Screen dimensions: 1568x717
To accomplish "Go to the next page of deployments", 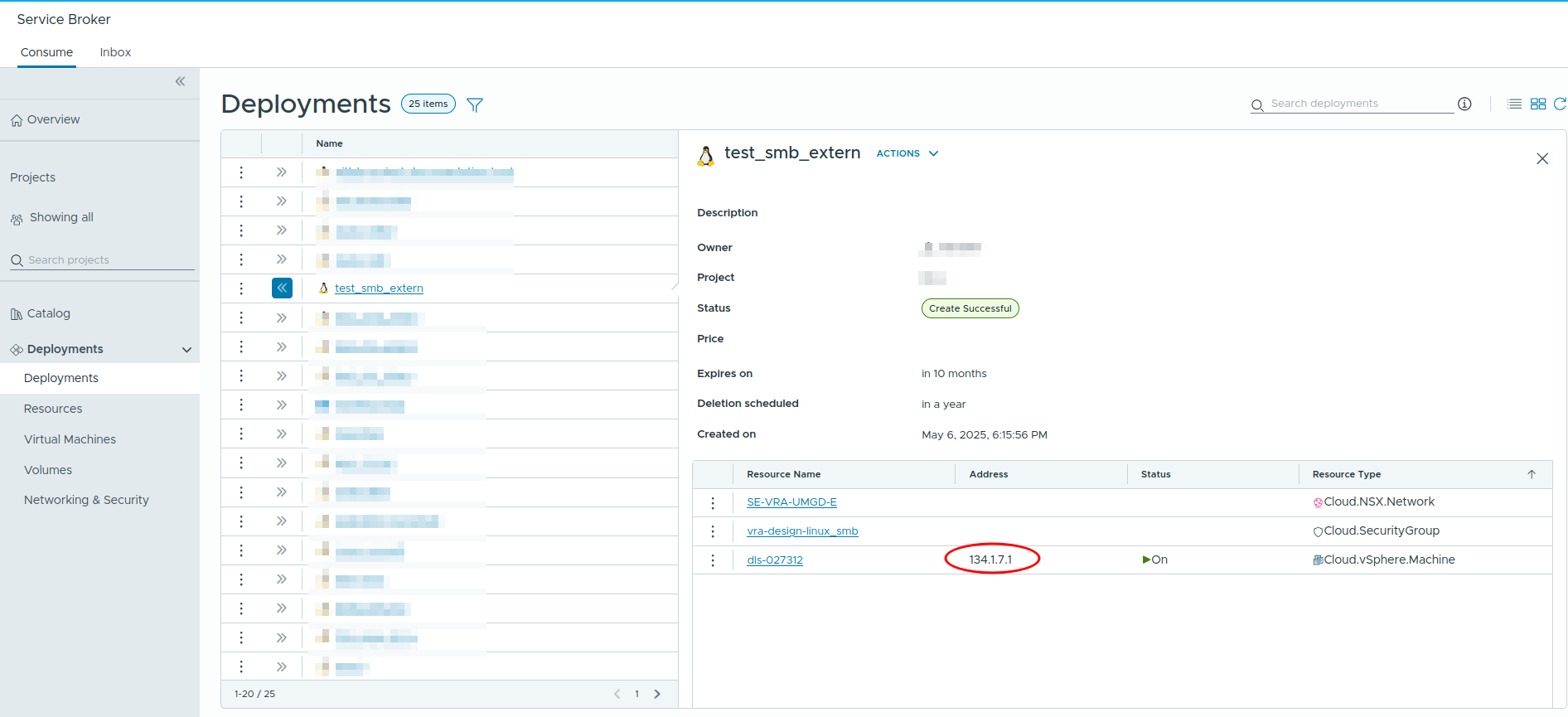I will click(x=657, y=694).
